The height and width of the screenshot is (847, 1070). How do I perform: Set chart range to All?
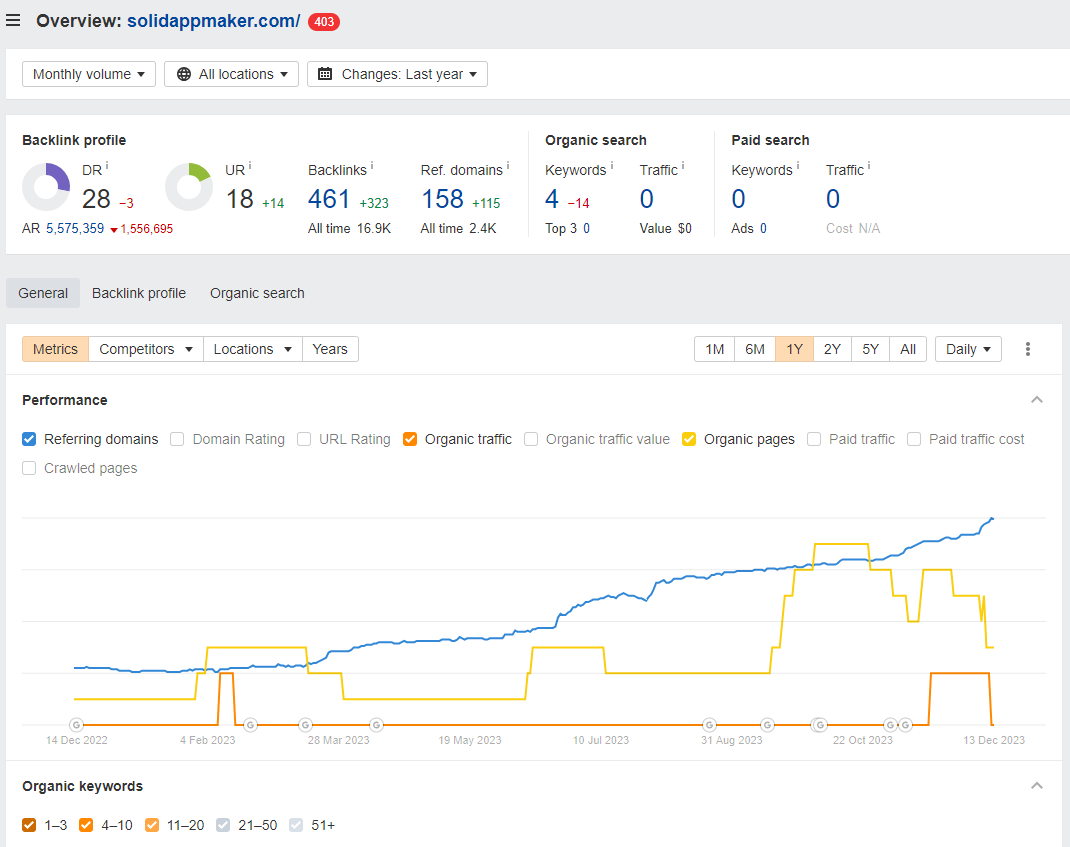pyautogui.click(x=908, y=349)
